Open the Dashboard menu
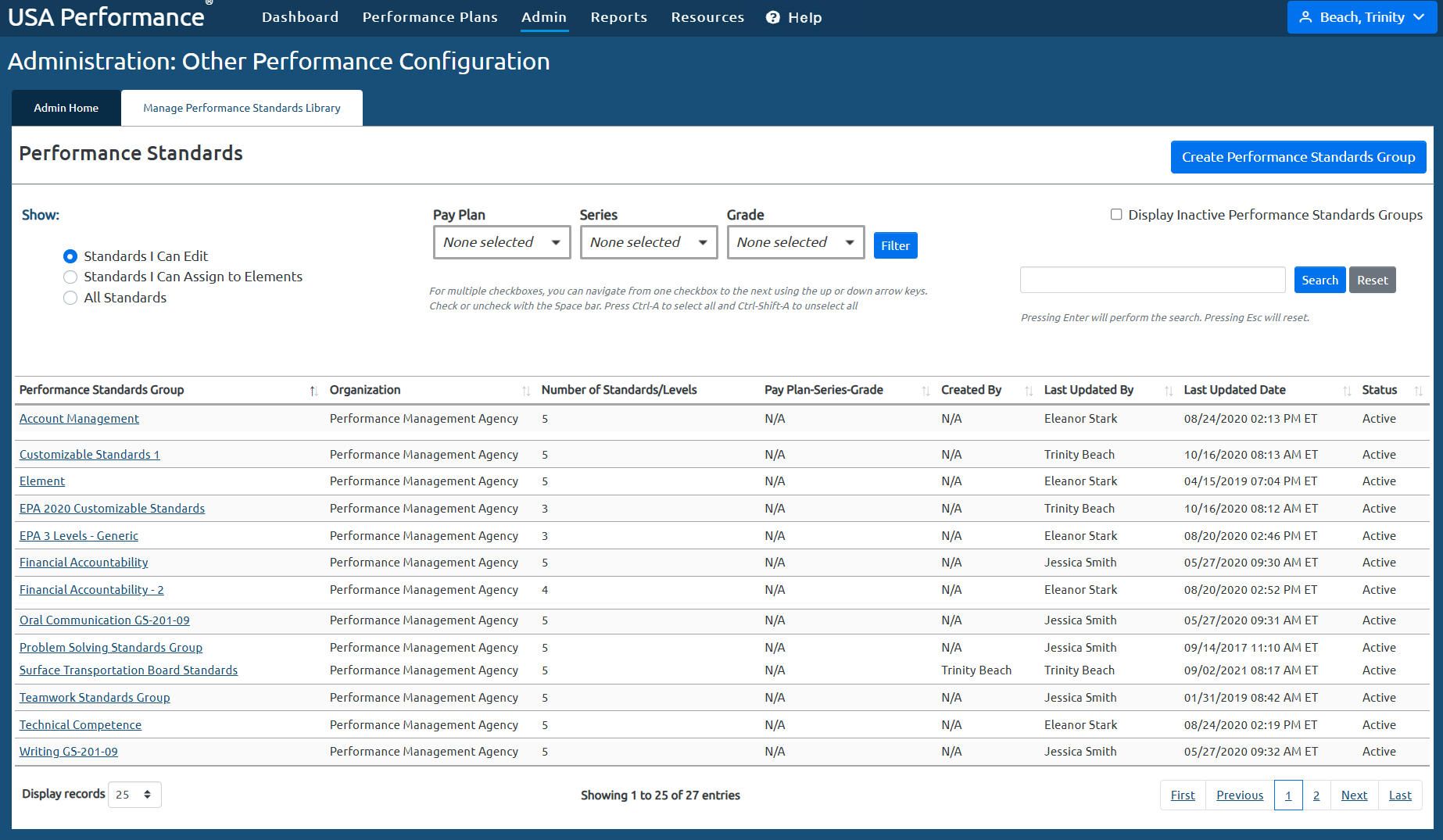 pyautogui.click(x=300, y=17)
